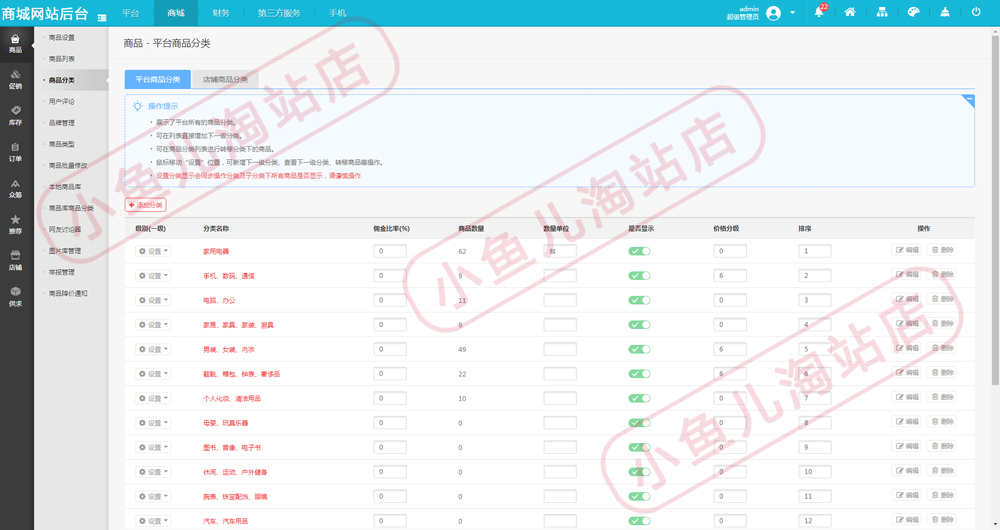Click the admin user avatar icon
1000x530 pixels.
[773, 13]
